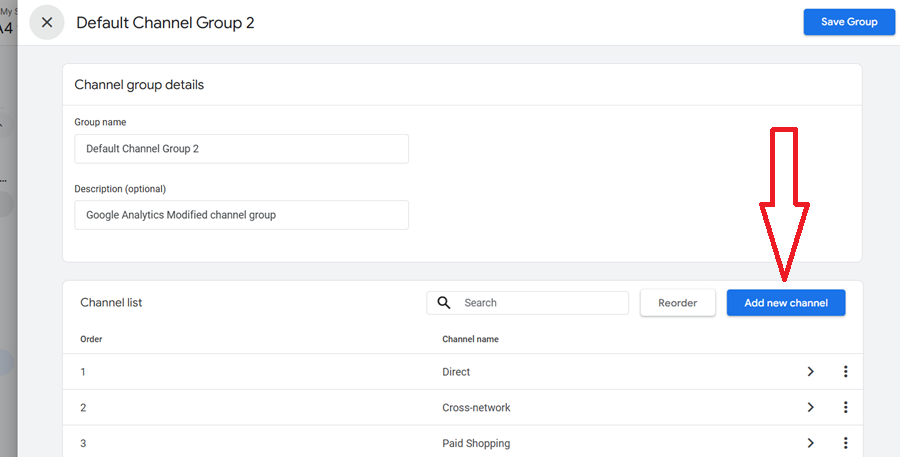900x457 pixels.
Task: Click Add new channel button
Action: tap(785, 303)
